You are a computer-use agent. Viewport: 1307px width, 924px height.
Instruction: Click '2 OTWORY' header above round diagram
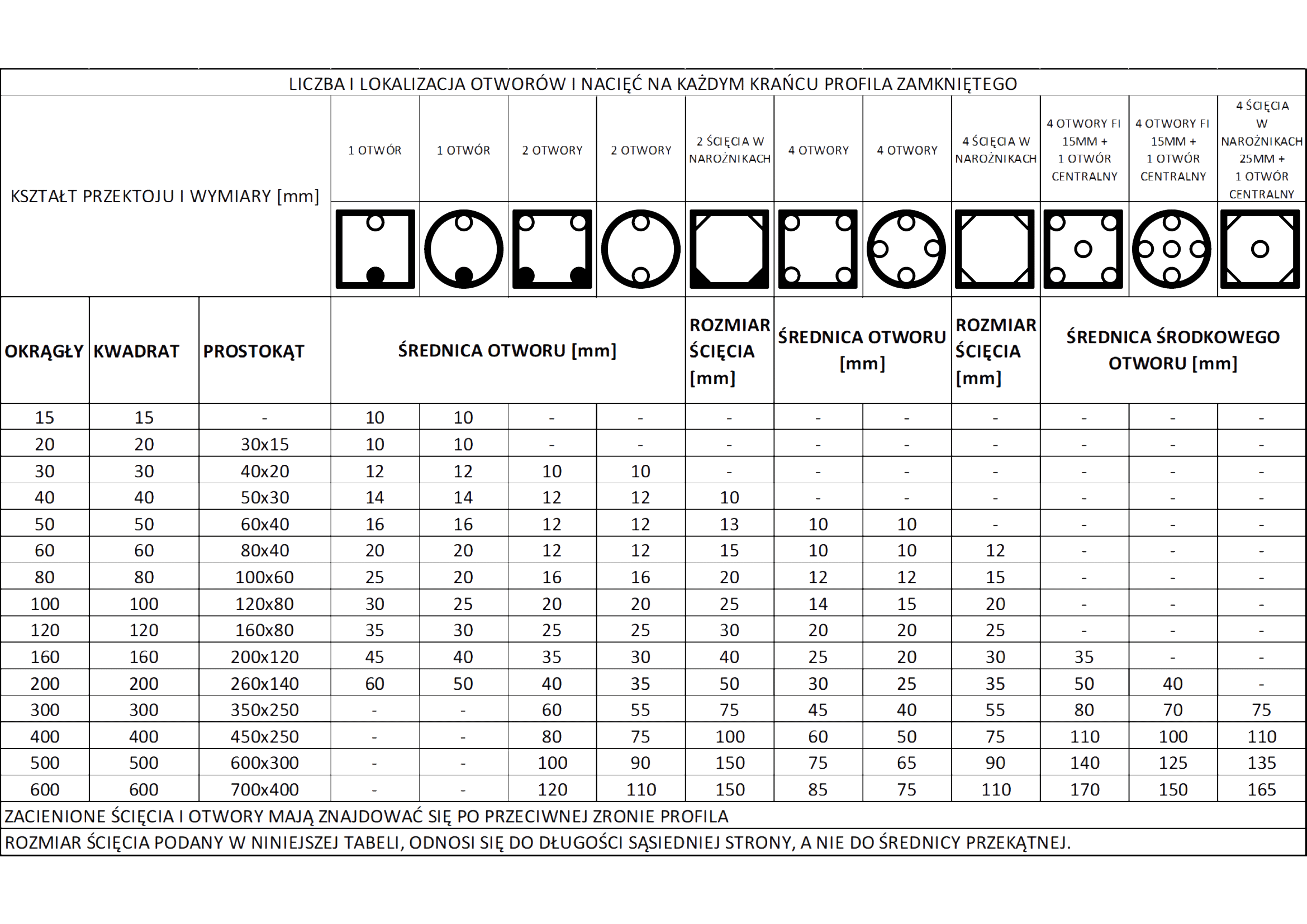pyautogui.click(x=641, y=150)
